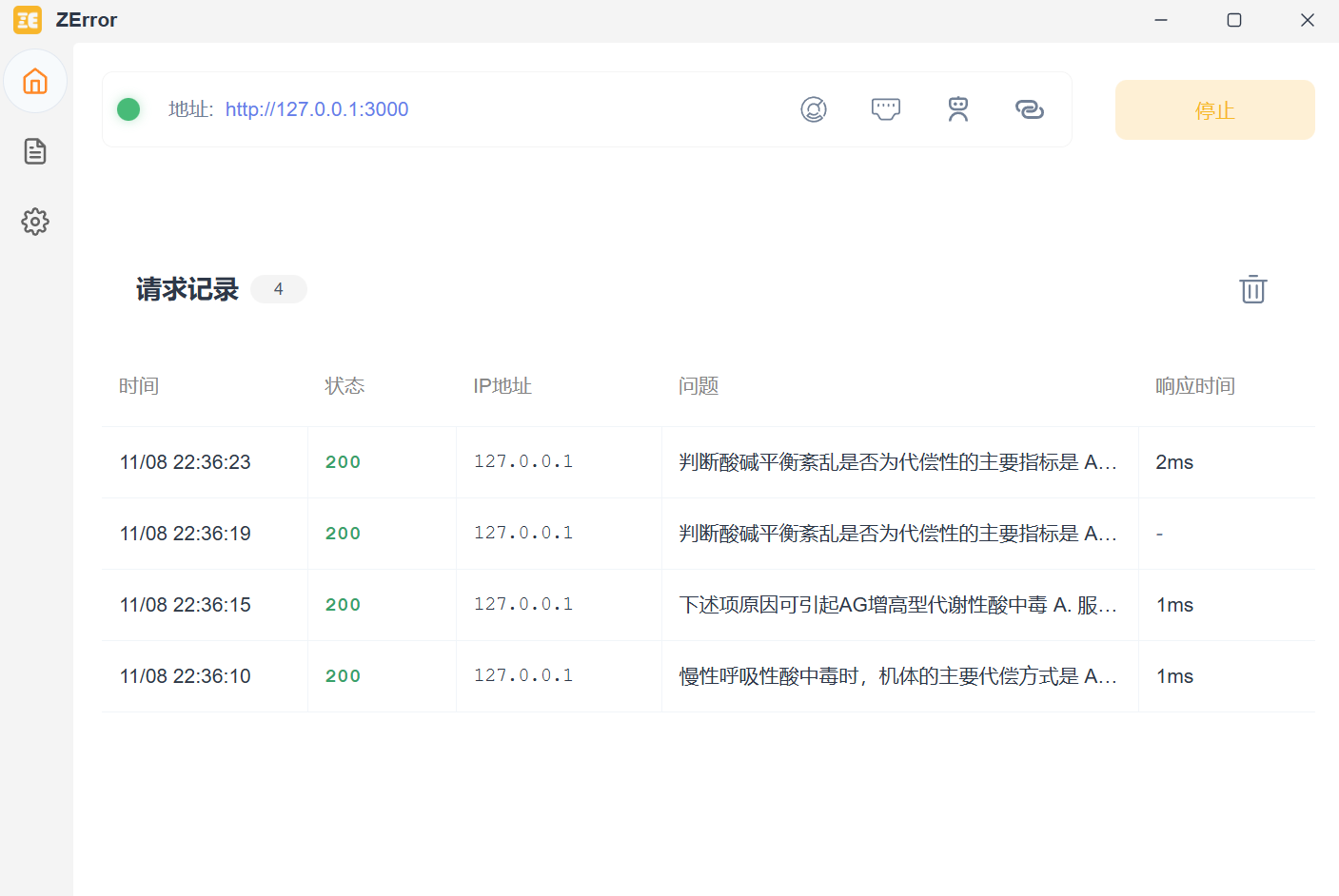Click status 200 in the 22:36:10 row

click(344, 676)
